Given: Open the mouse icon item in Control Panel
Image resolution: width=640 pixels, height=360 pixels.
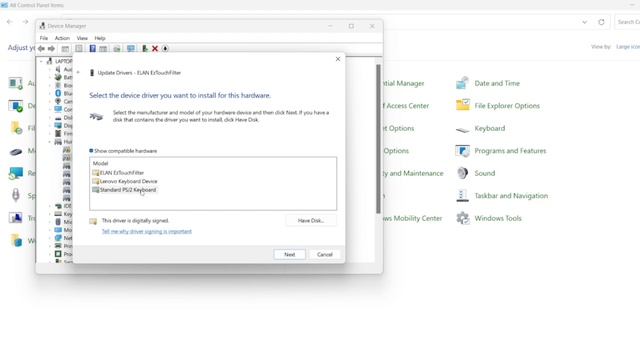Looking at the screenshot, I should (16, 151).
